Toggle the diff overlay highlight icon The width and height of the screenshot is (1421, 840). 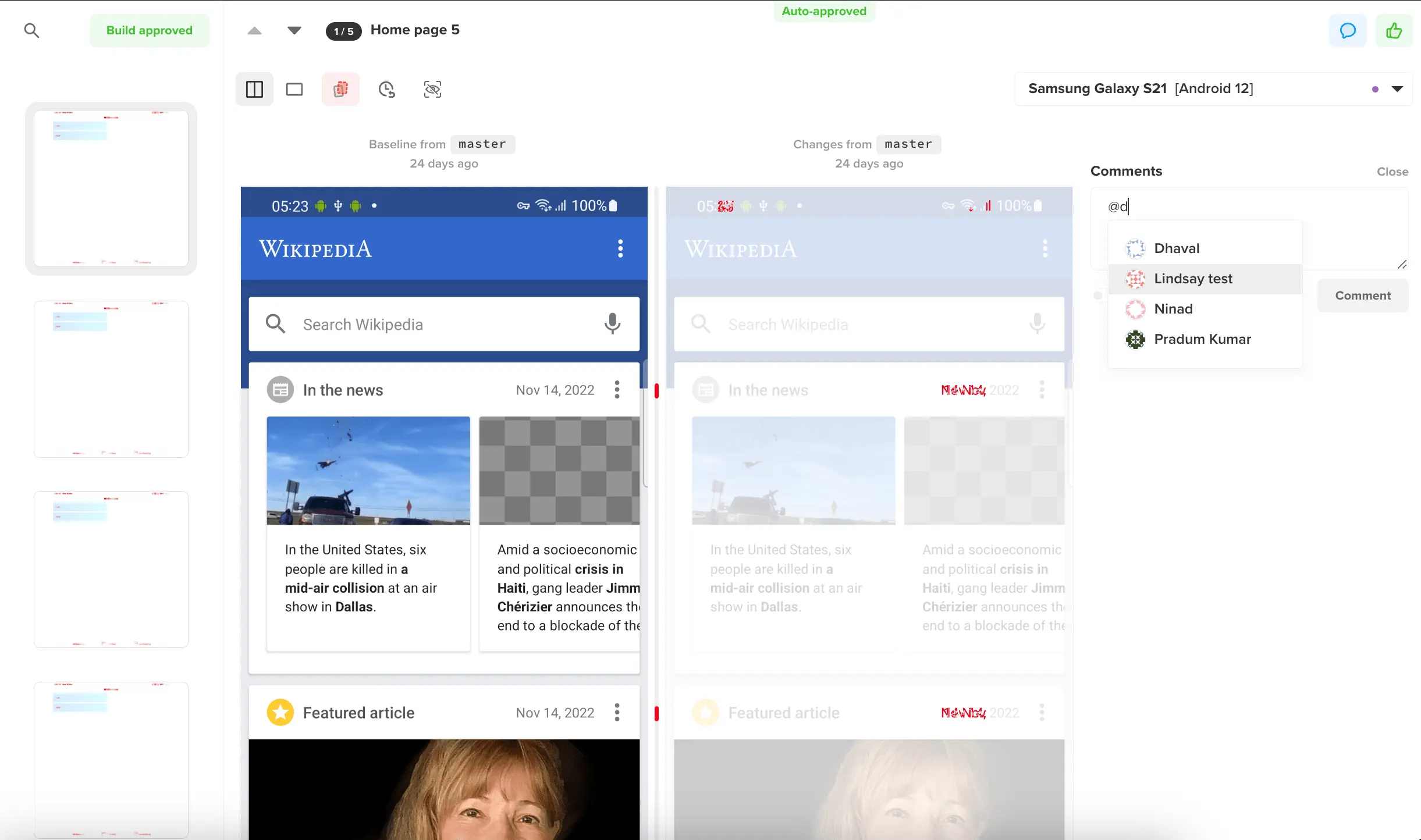[340, 89]
